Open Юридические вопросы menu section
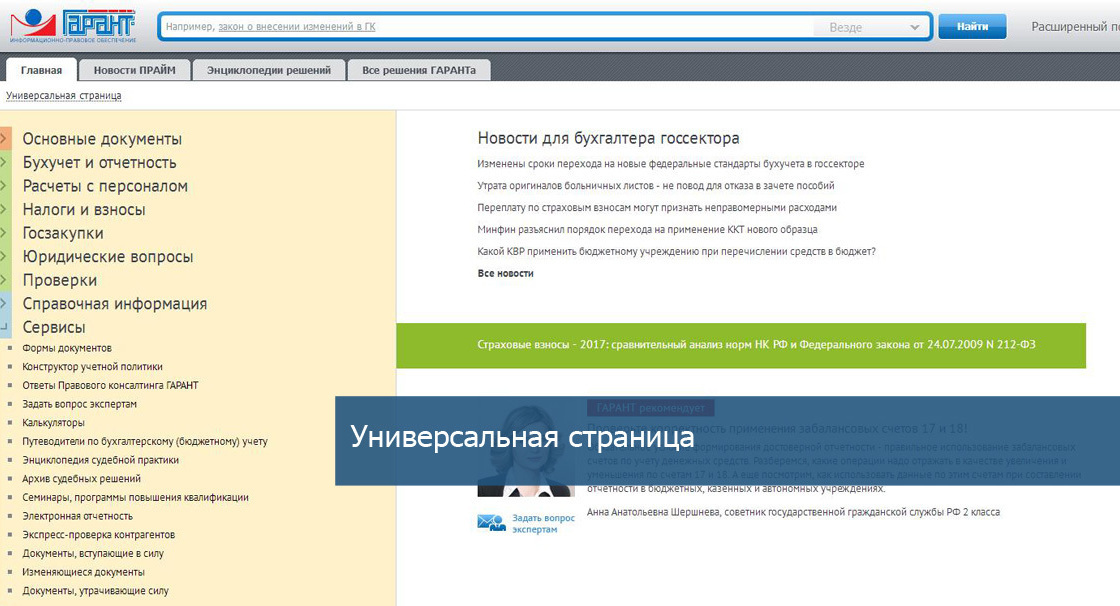Screen dimensions: 1120x606 [108, 257]
